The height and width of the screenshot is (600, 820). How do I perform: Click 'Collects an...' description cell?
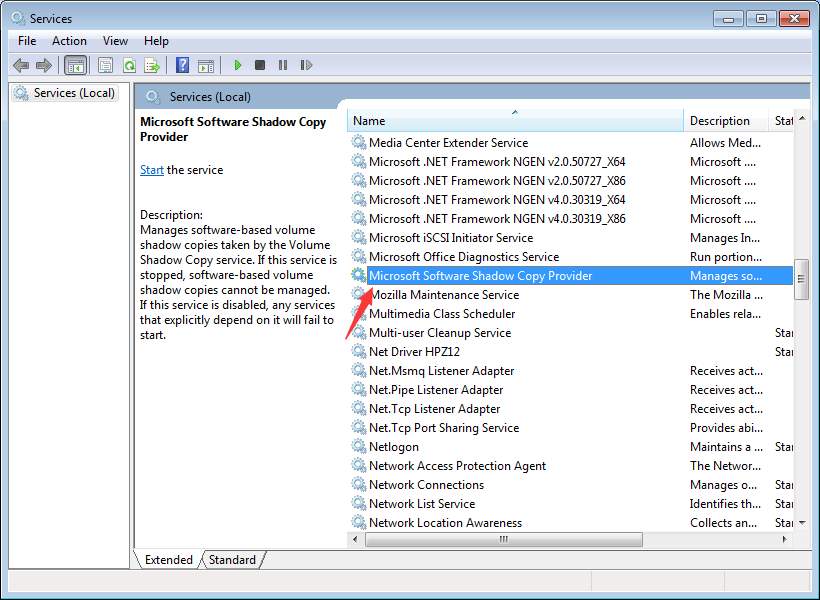[723, 523]
